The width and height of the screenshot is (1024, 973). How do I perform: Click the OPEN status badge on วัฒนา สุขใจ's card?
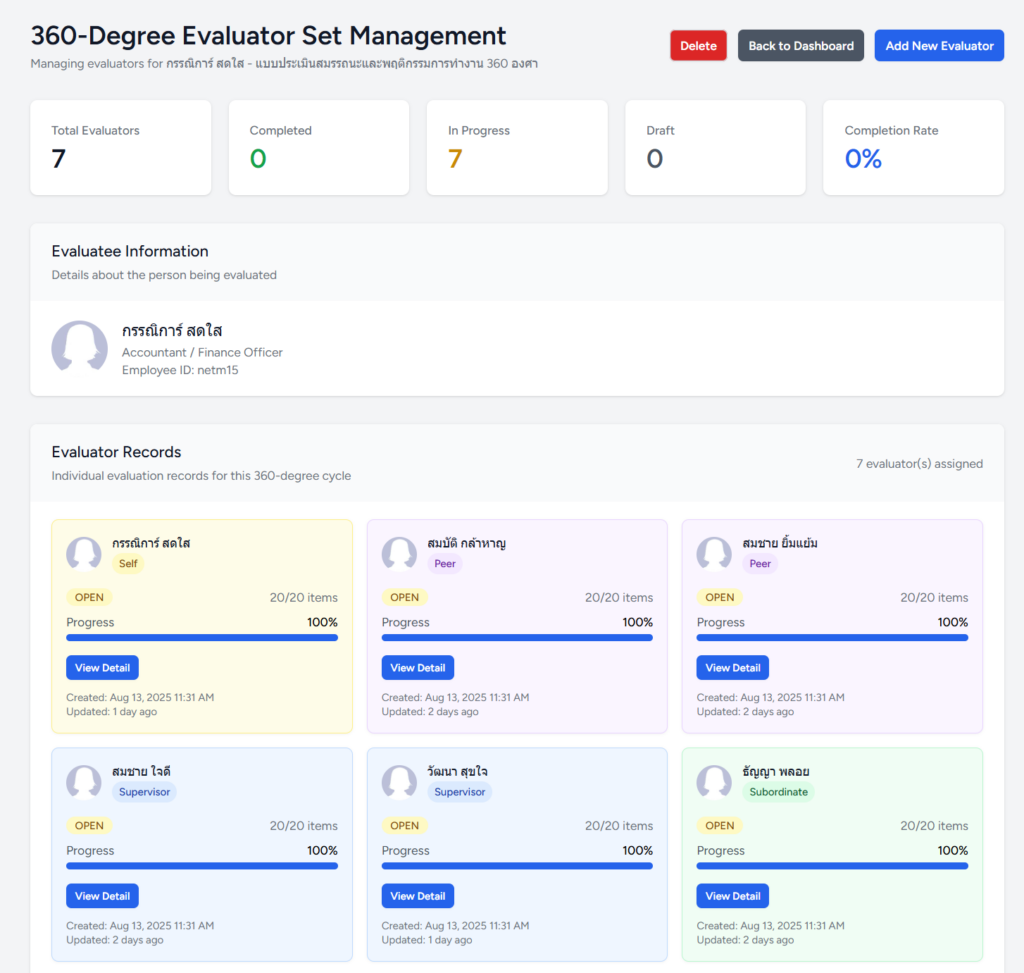click(x=404, y=826)
